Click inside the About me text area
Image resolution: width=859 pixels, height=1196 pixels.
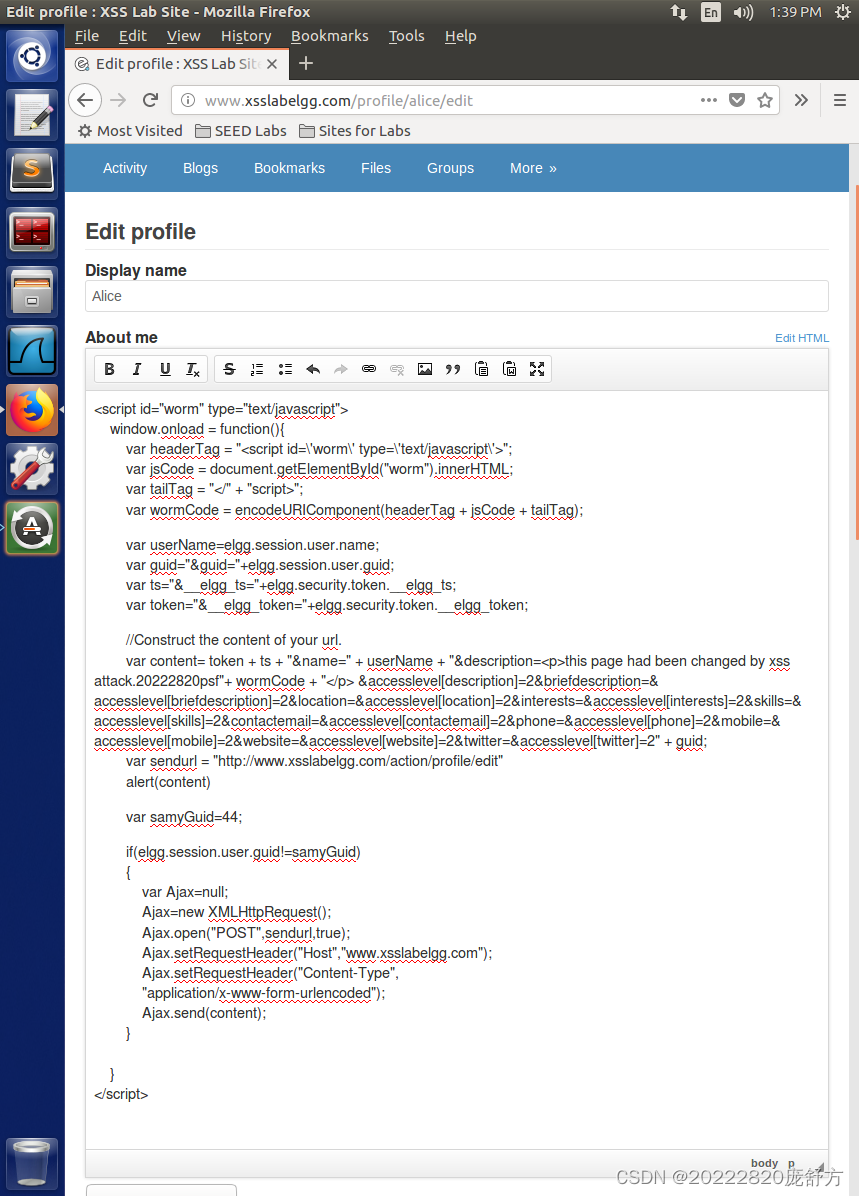(x=457, y=769)
